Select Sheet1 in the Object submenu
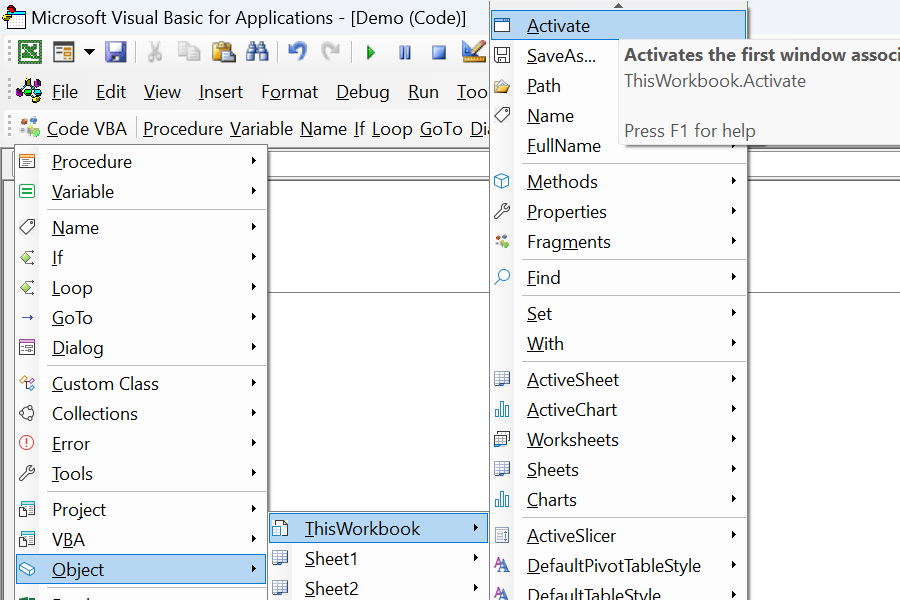900x600 pixels. coord(378,559)
